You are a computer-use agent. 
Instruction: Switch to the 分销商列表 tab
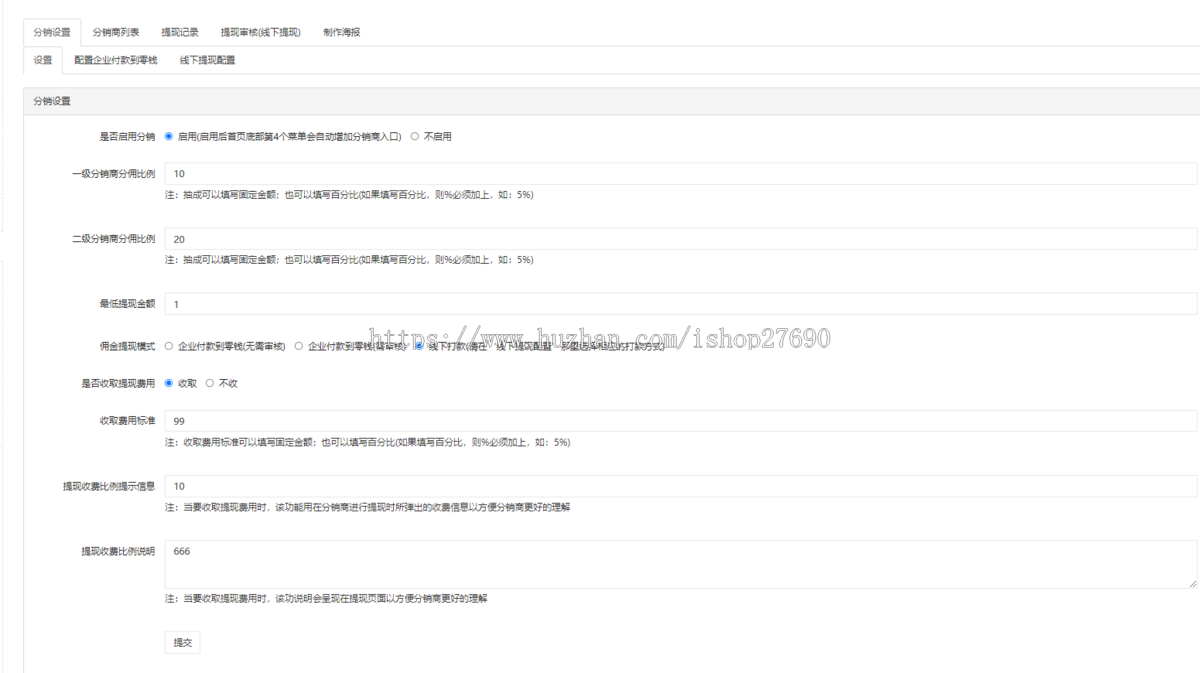point(116,32)
